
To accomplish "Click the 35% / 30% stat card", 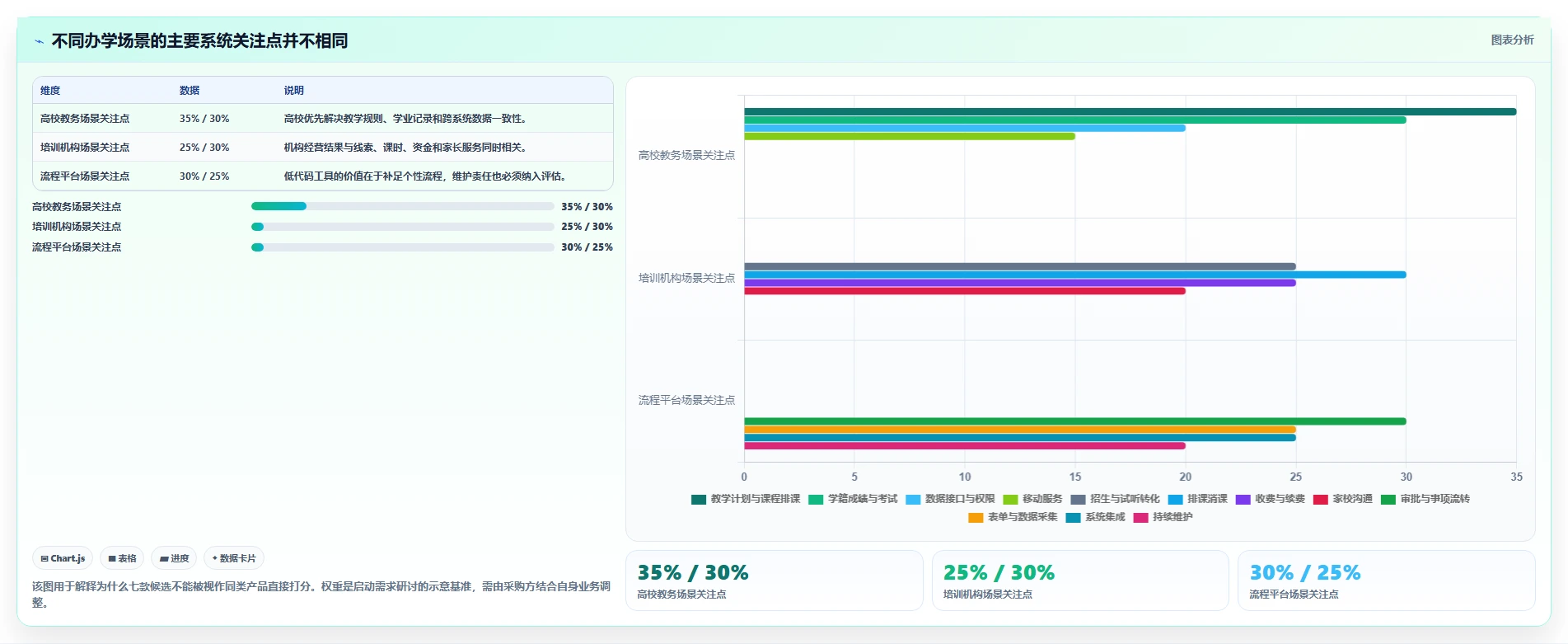I will [774, 581].
